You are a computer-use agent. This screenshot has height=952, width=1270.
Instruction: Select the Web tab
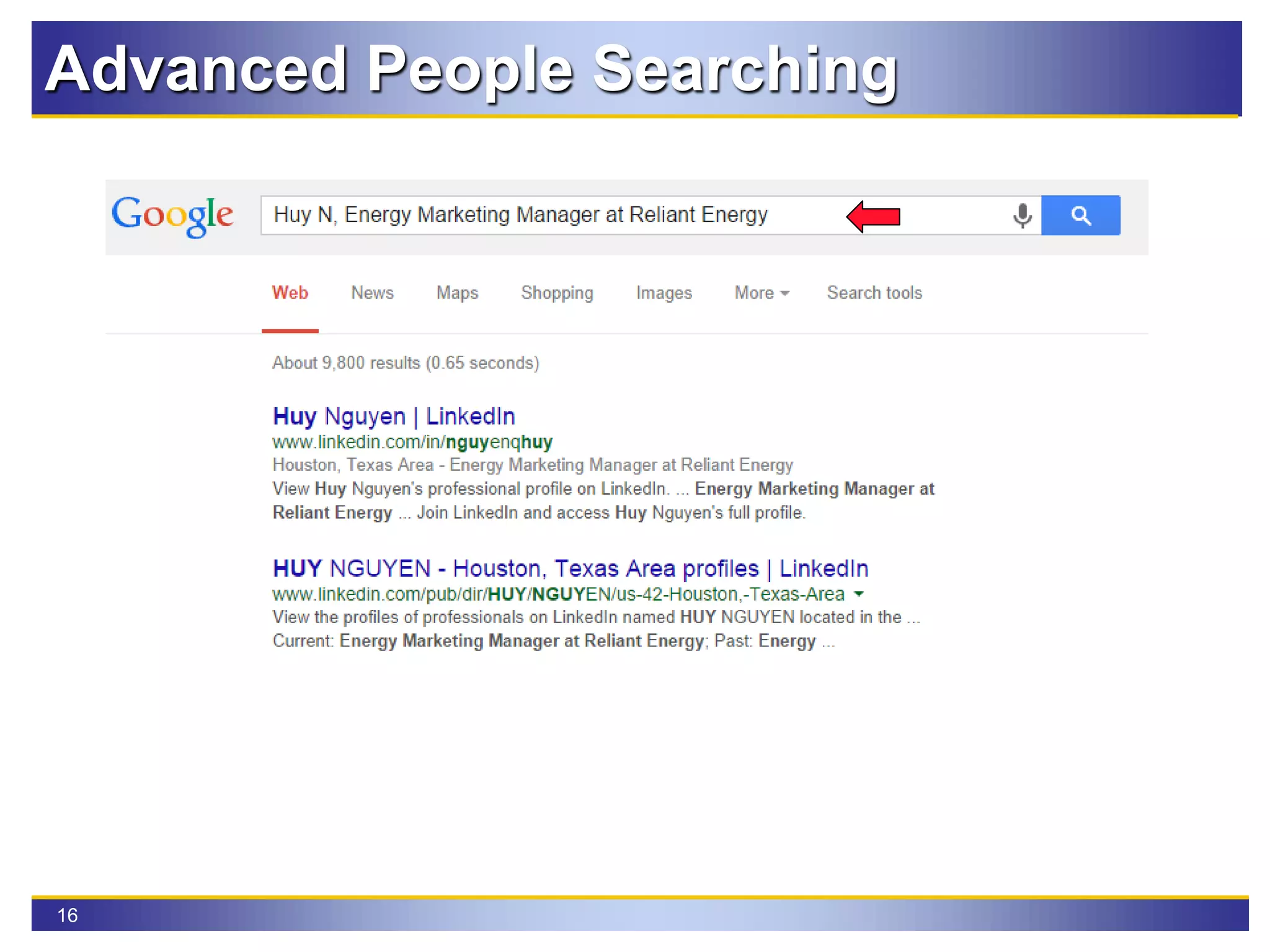[x=290, y=293]
